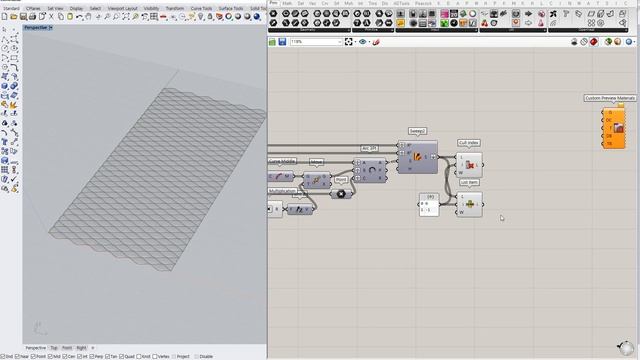Switch to the Front viewport tab
Image resolution: width=640 pixels, height=360 pixels.
click(x=67, y=348)
